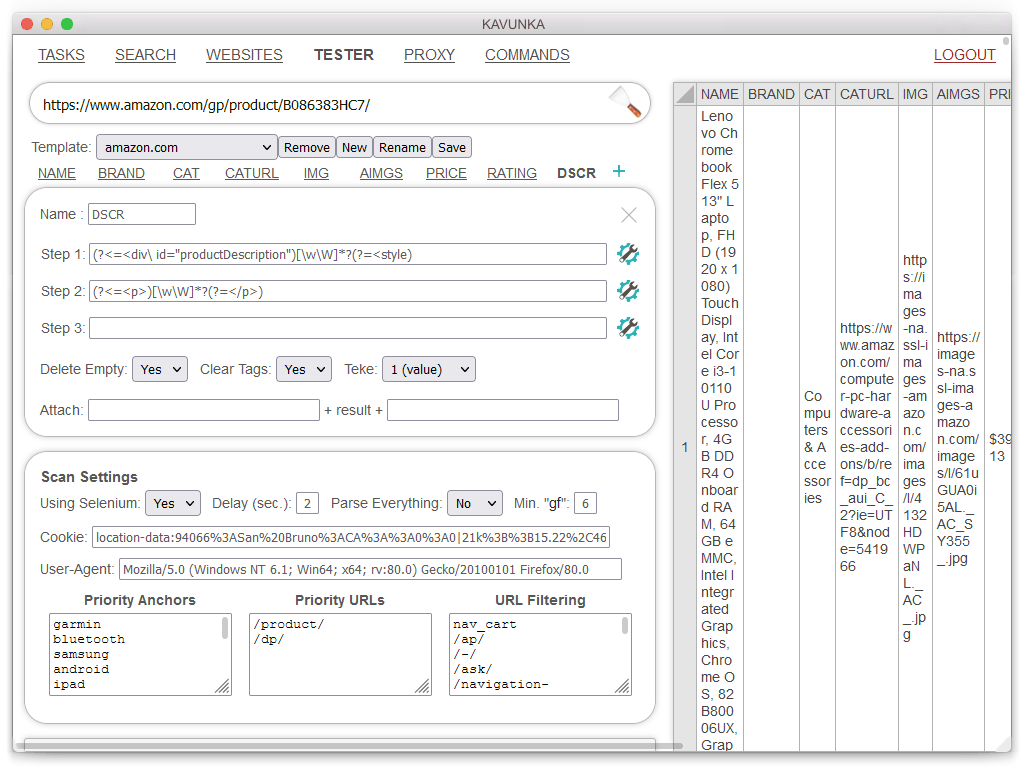This screenshot has height=768, width=1024.
Task: Toggle the Using Selenium selector
Action: click(173, 503)
